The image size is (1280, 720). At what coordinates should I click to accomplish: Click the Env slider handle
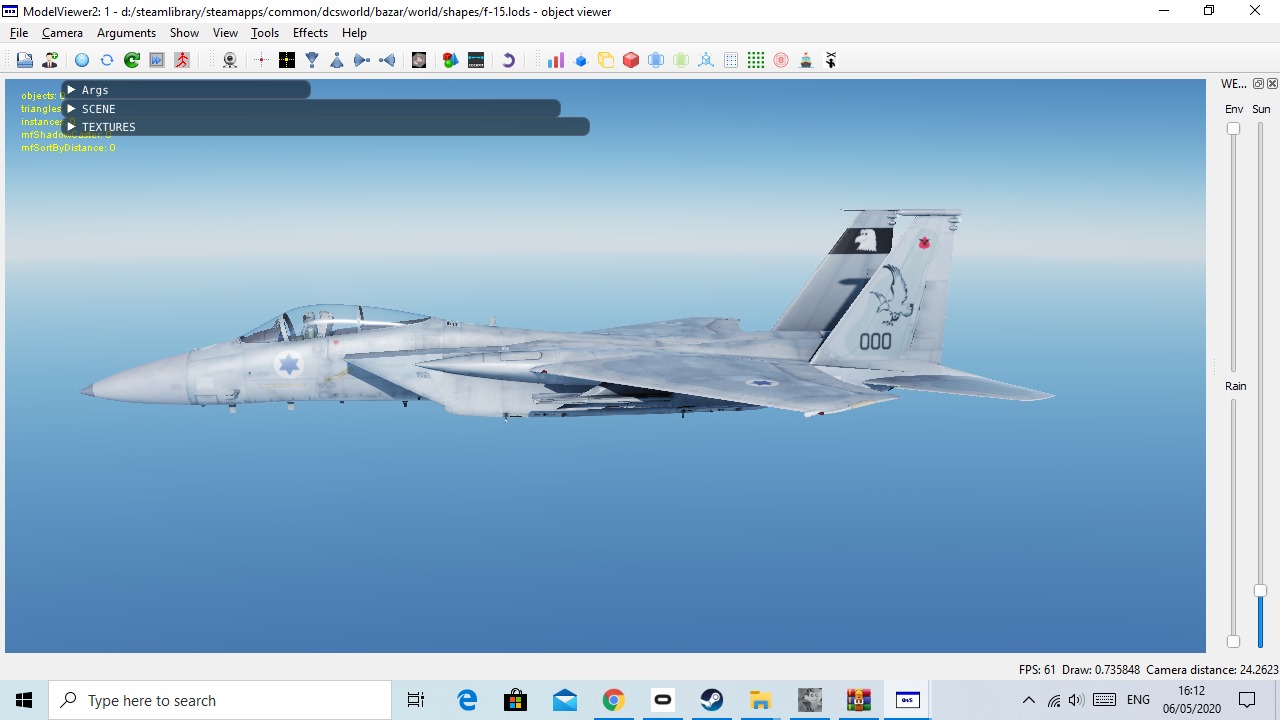(x=1233, y=128)
